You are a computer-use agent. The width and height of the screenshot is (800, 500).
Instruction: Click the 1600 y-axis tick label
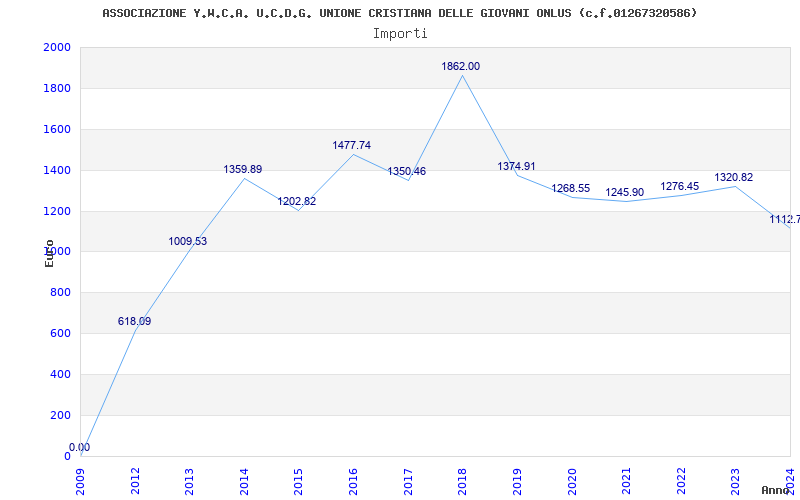(57, 130)
